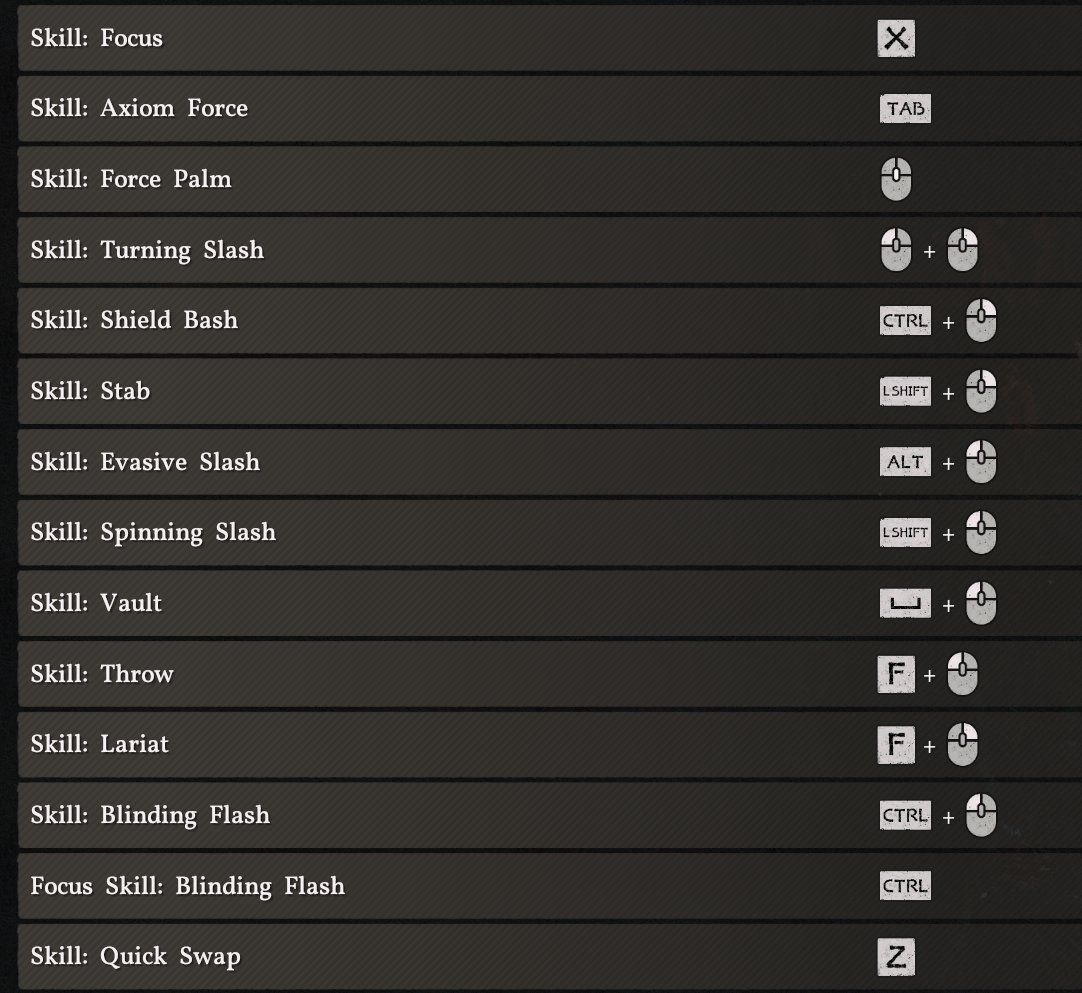1082x993 pixels.
Task: Select the "Skill: Lariat" label
Action: (100, 744)
